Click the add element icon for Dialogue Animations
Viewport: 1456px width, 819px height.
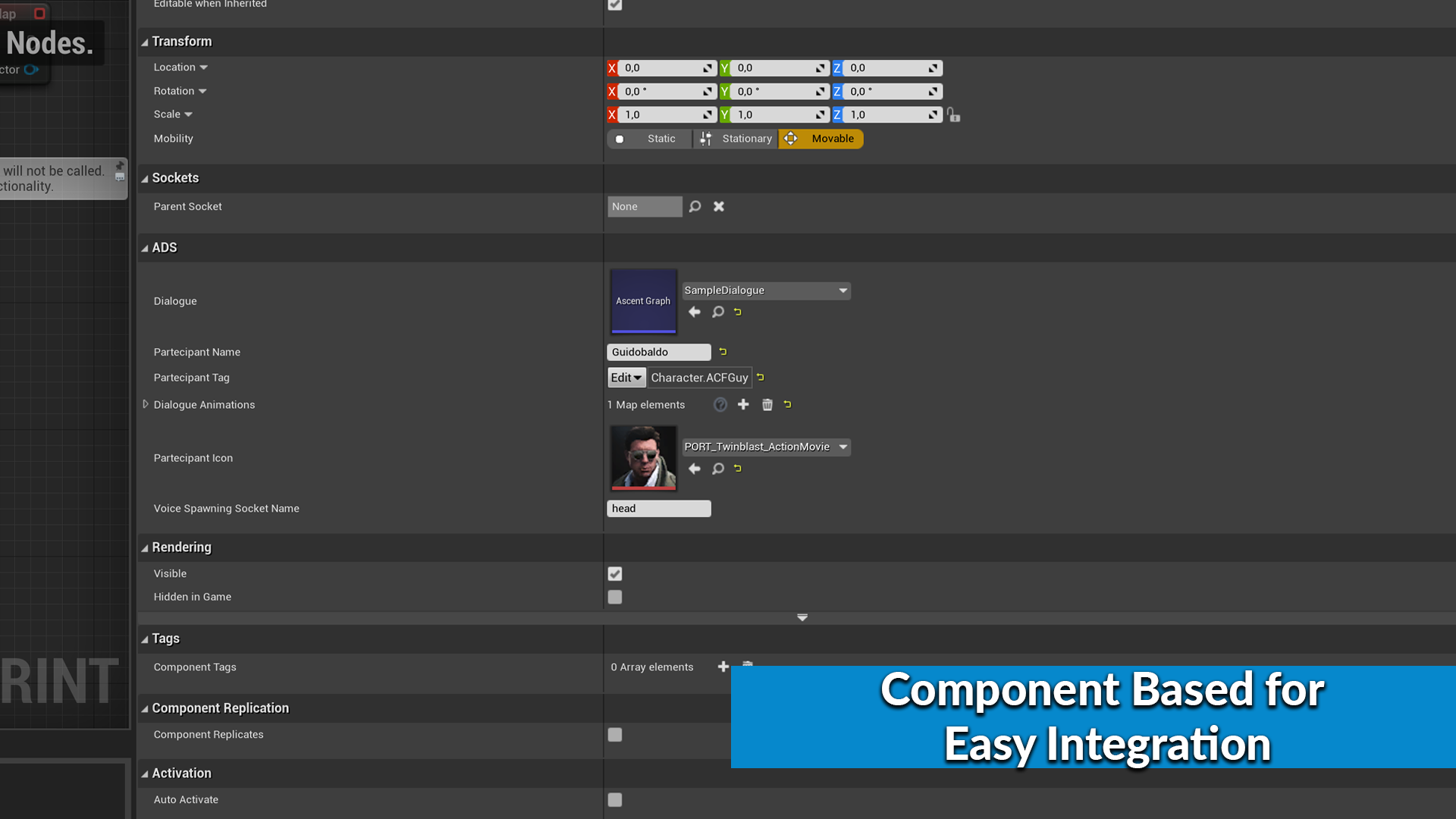743,404
